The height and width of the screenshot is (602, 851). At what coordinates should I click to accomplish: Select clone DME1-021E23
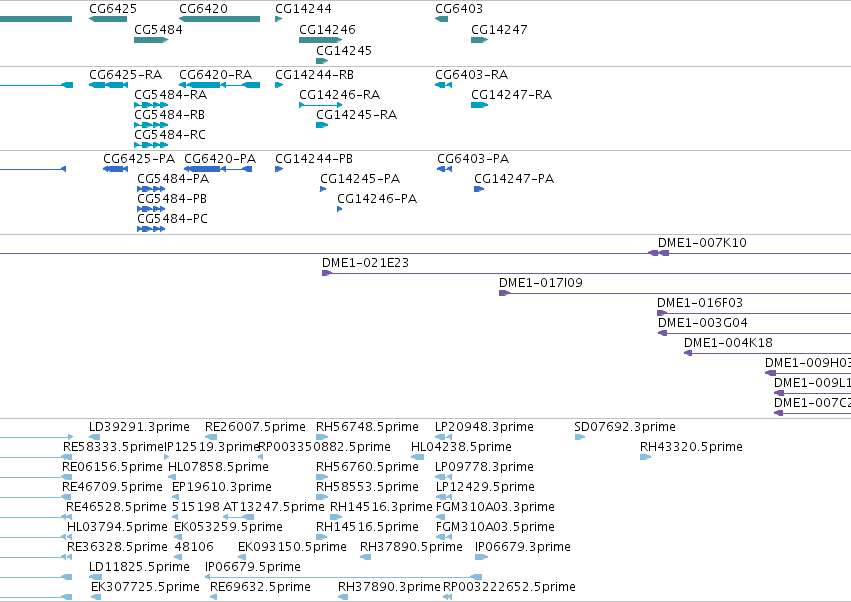pyautogui.click(x=365, y=263)
